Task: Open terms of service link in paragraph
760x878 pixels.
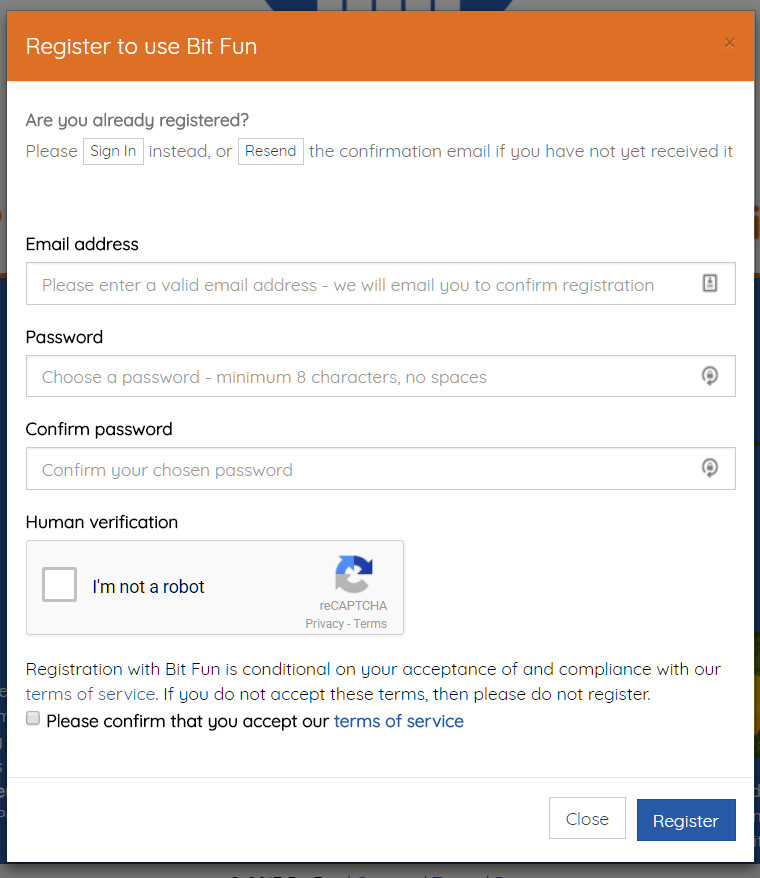Action: pyautogui.click(x=91, y=694)
